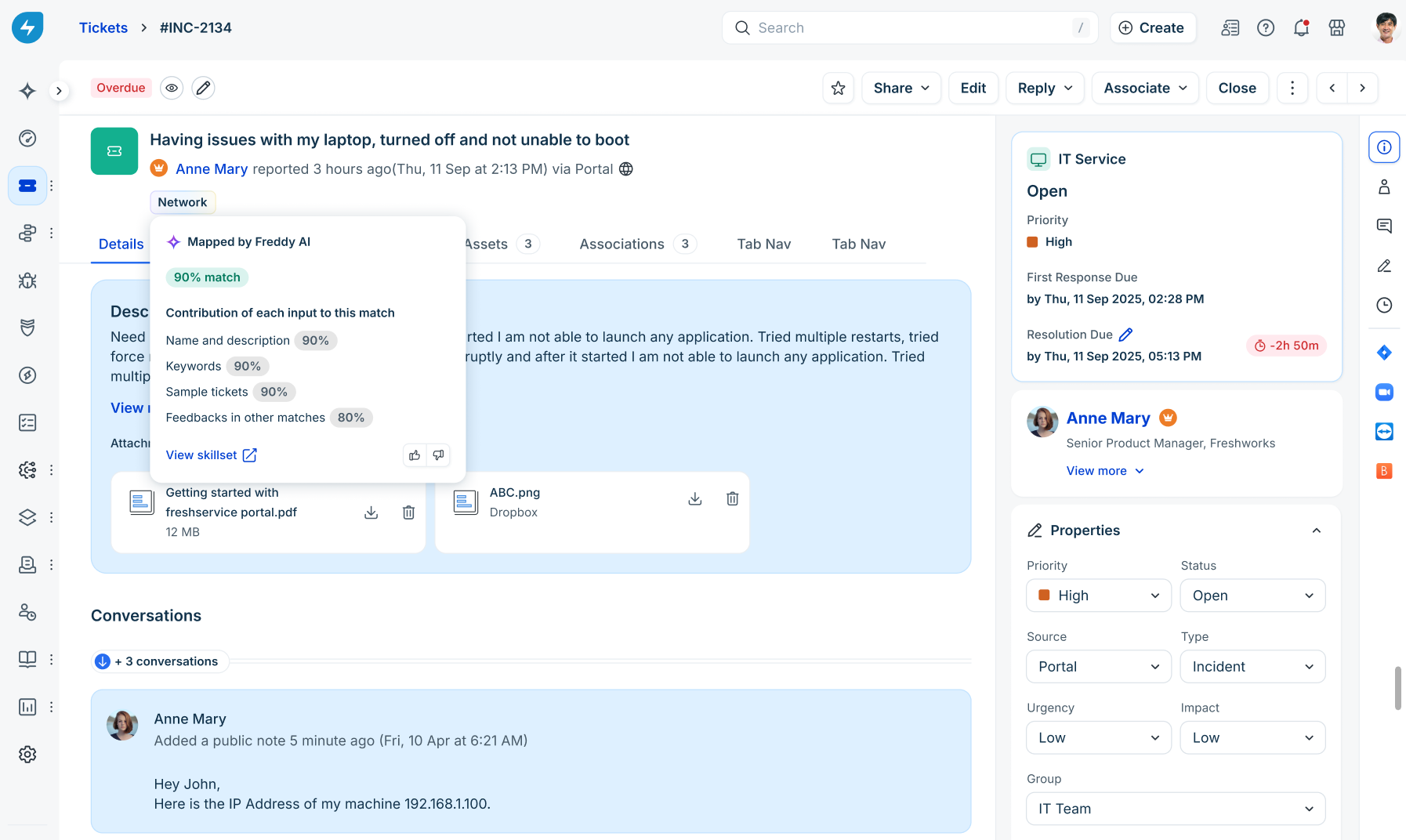
Task: Click Anne Mary's conversation avatar
Action: [x=122, y=726]
